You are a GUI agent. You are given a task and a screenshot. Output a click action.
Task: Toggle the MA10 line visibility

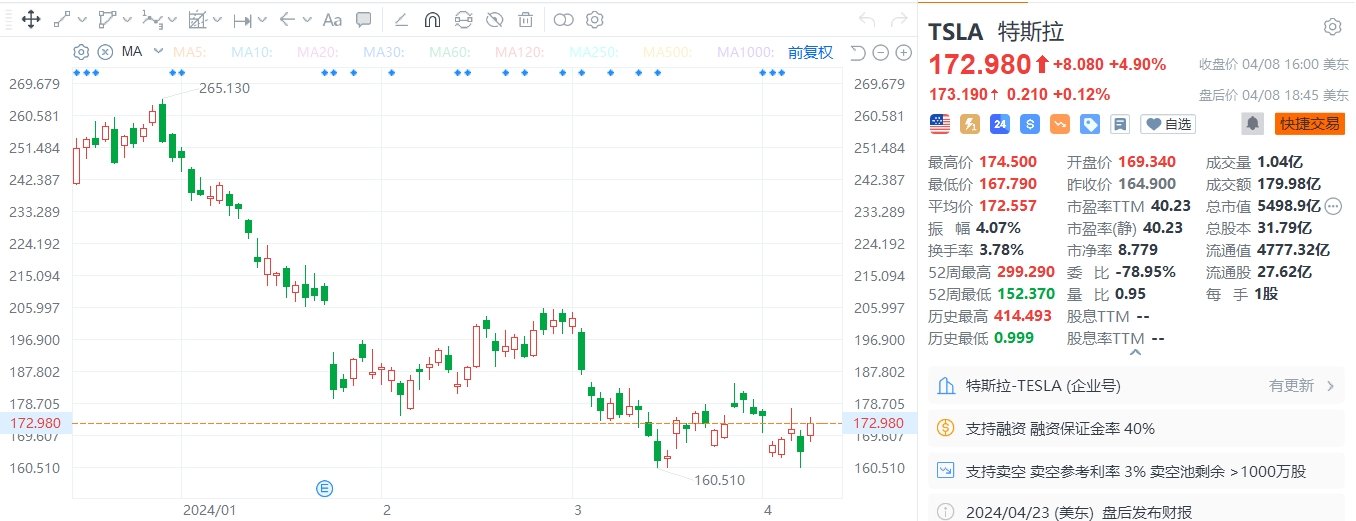[253, 52]
